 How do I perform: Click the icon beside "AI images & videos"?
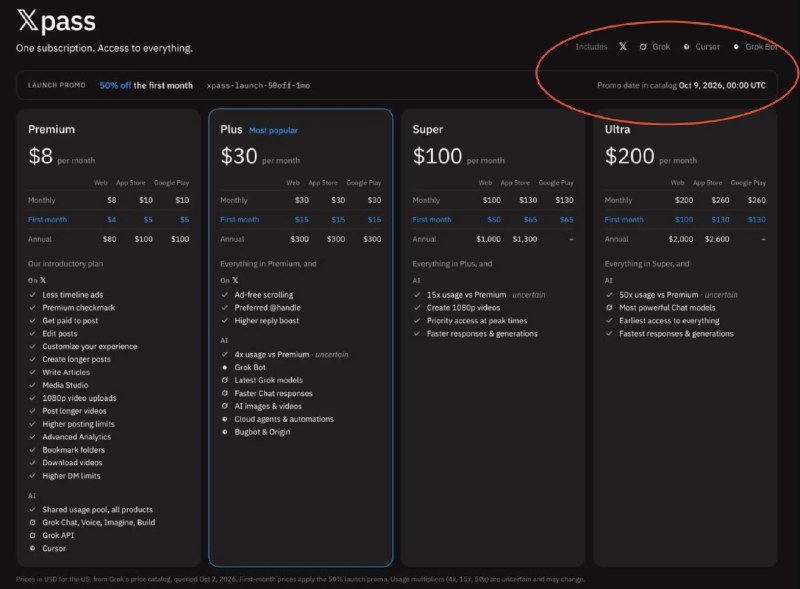(x=224, y=406)
